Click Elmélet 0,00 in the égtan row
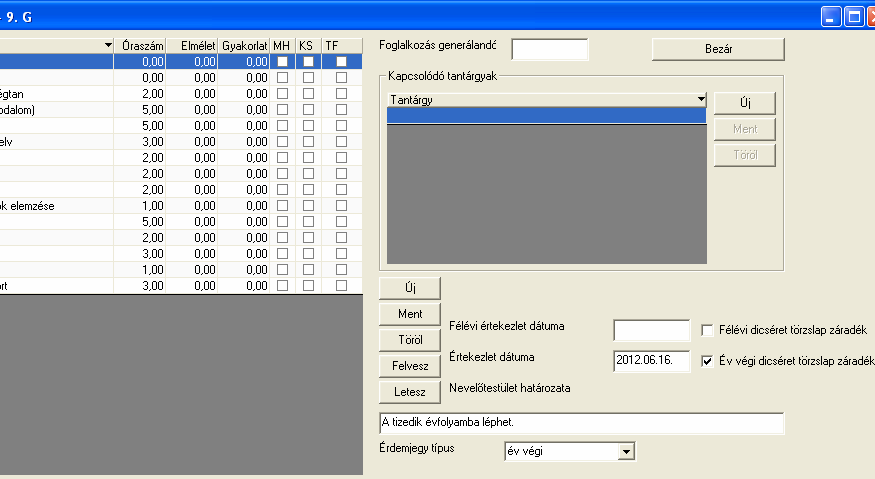 [x=192, y=94]
